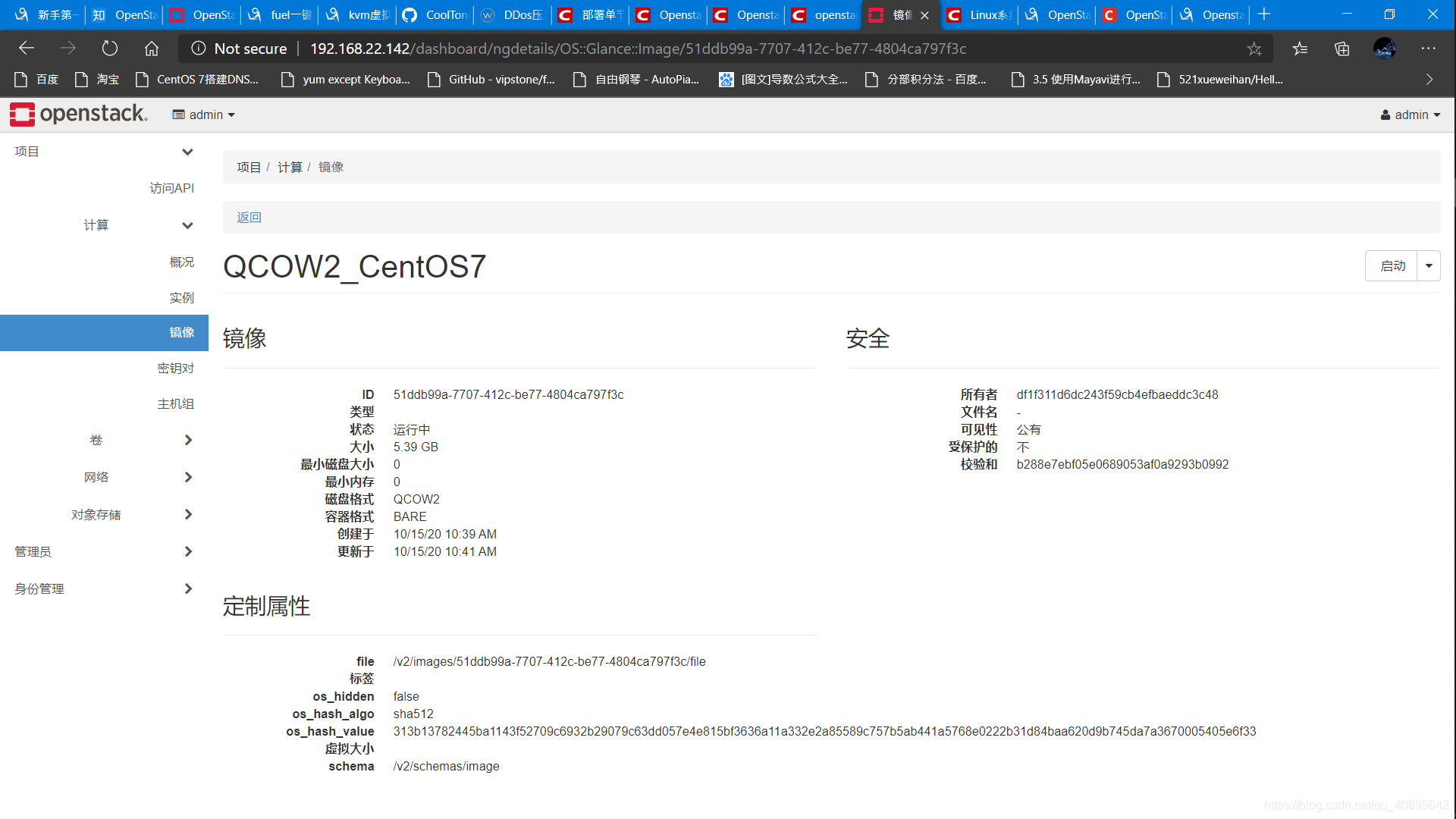
Task: Collapse the 项目 sidebar section
Action: (x=104, y=152)
